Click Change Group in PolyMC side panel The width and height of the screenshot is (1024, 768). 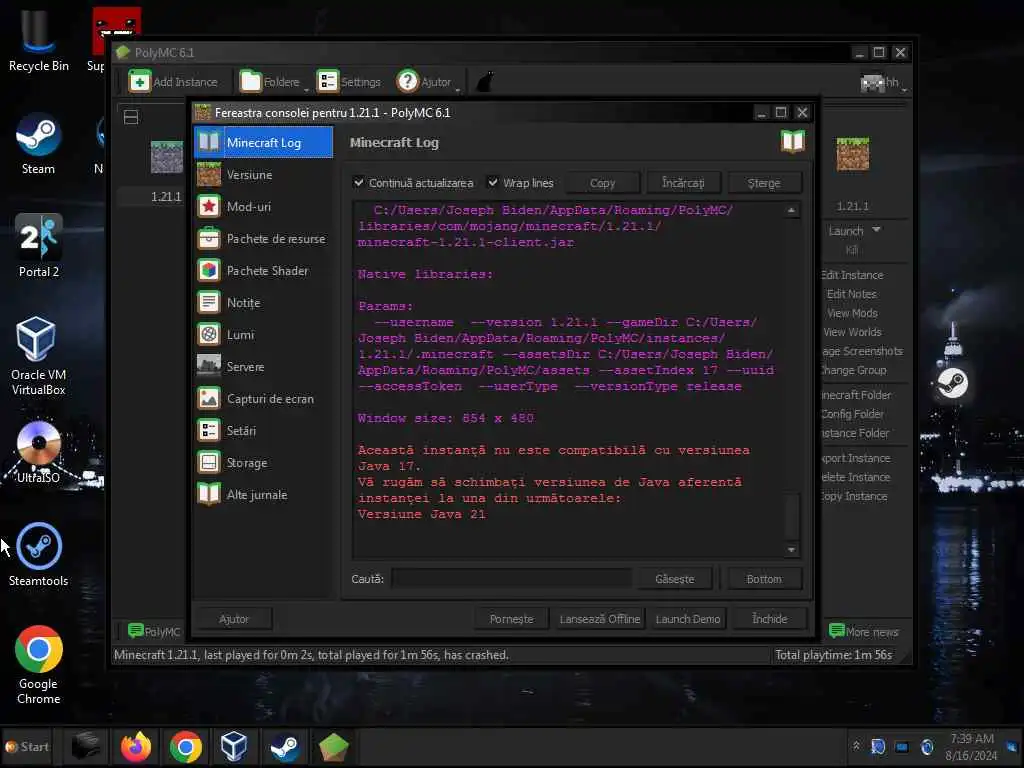[854, 370]
